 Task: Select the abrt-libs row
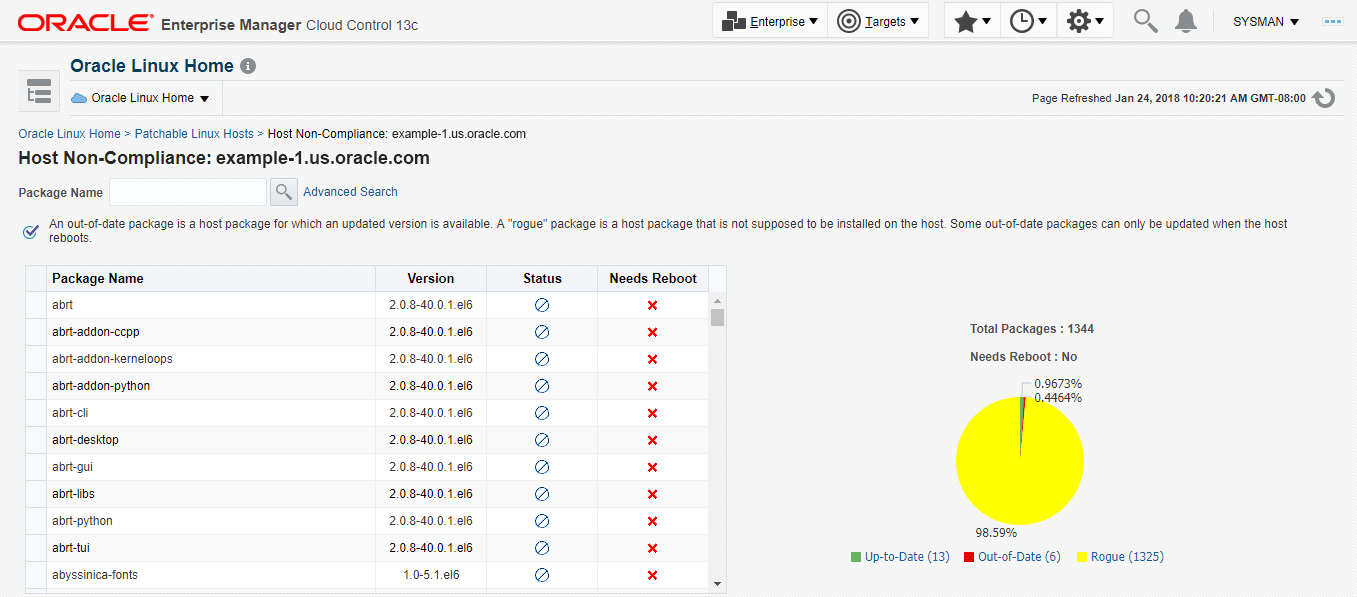tap(367, 494)
